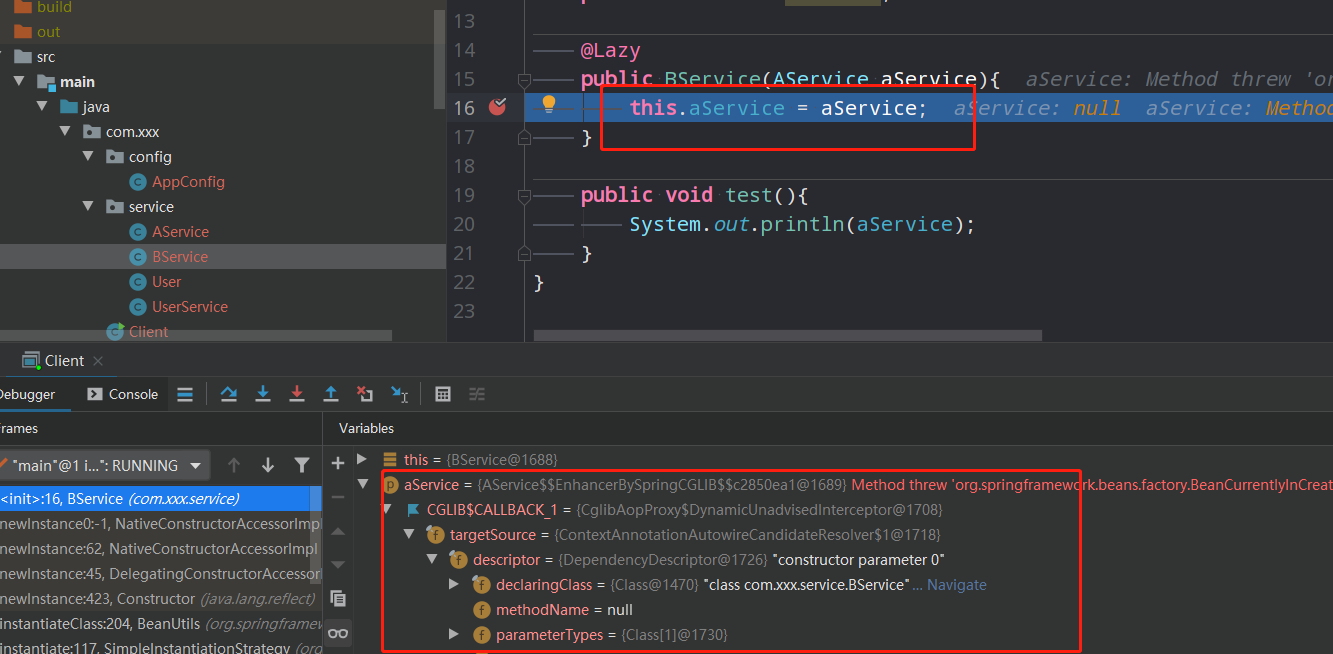This screenshot has width=1333, height=654.
Task: Open the Evaluate Expression calculator icon
Action: click(443, 394)
